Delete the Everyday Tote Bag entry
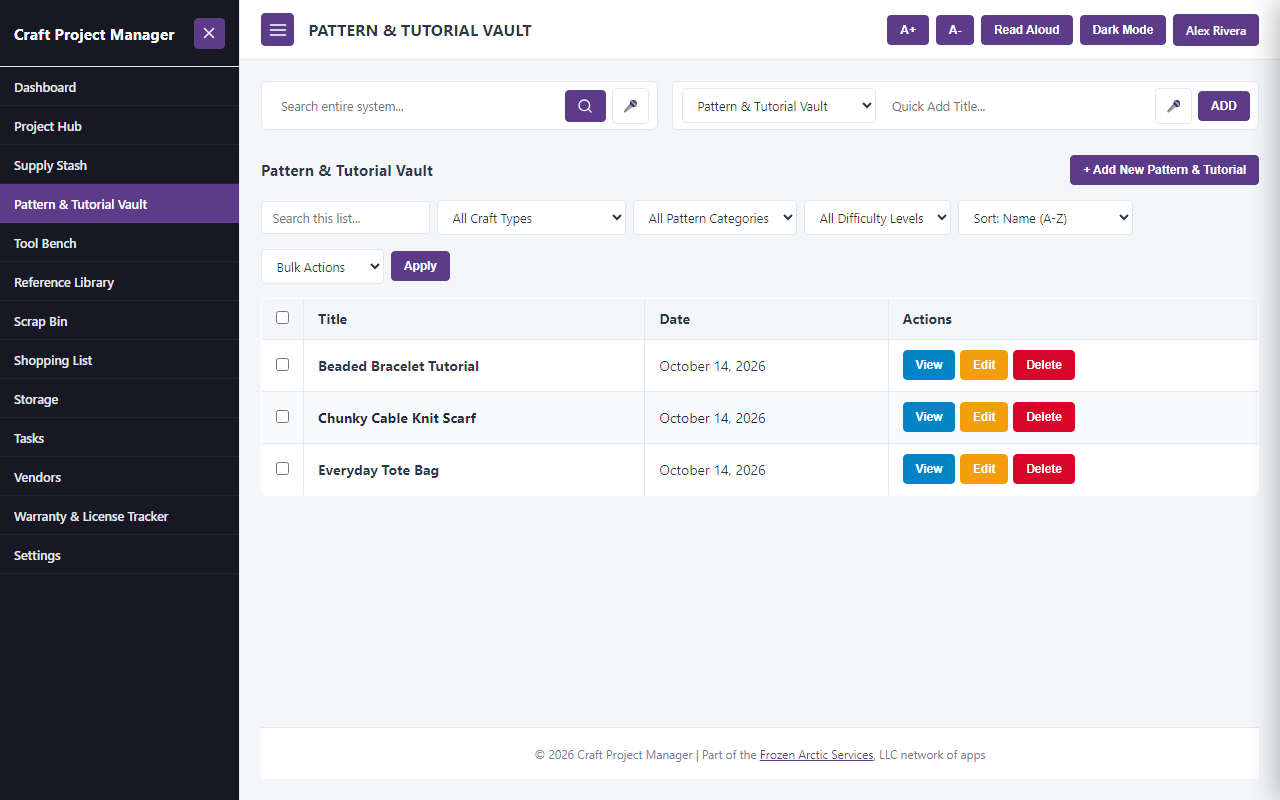The height and width of the screenshot is (800, 1280). point(1044,469)
